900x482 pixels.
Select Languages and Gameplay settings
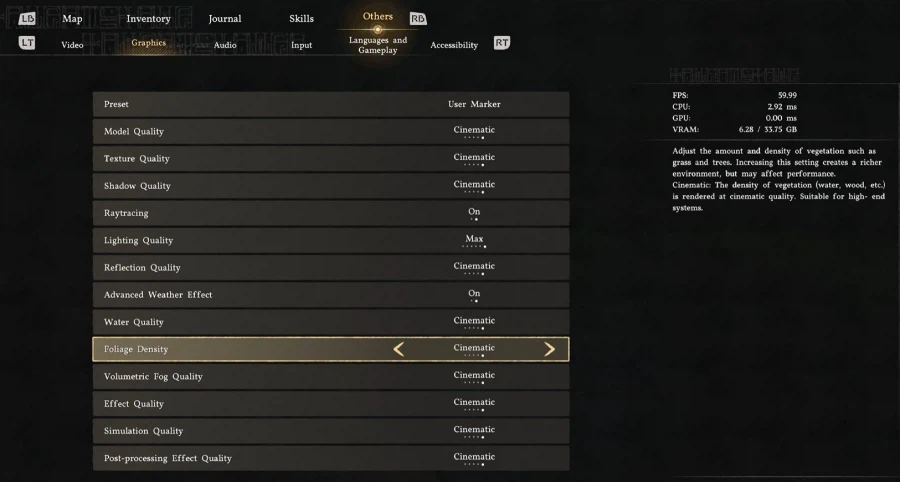[x=378, y=45]
